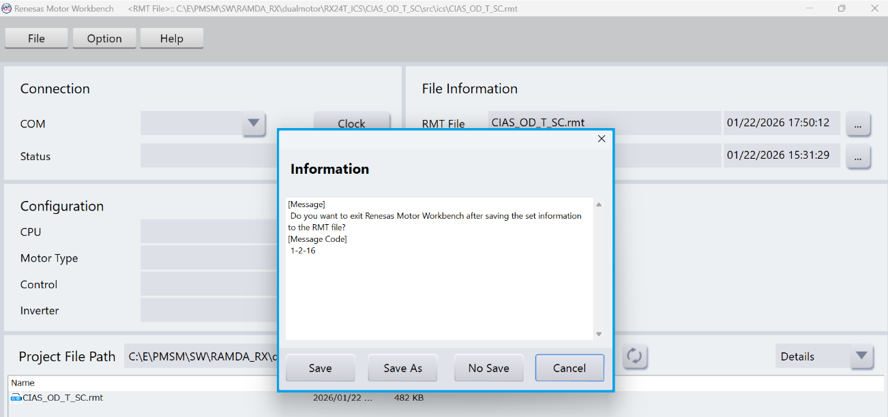Choose Save As in the dialog
Screen dimensions: 888x417
click(403, 368)
